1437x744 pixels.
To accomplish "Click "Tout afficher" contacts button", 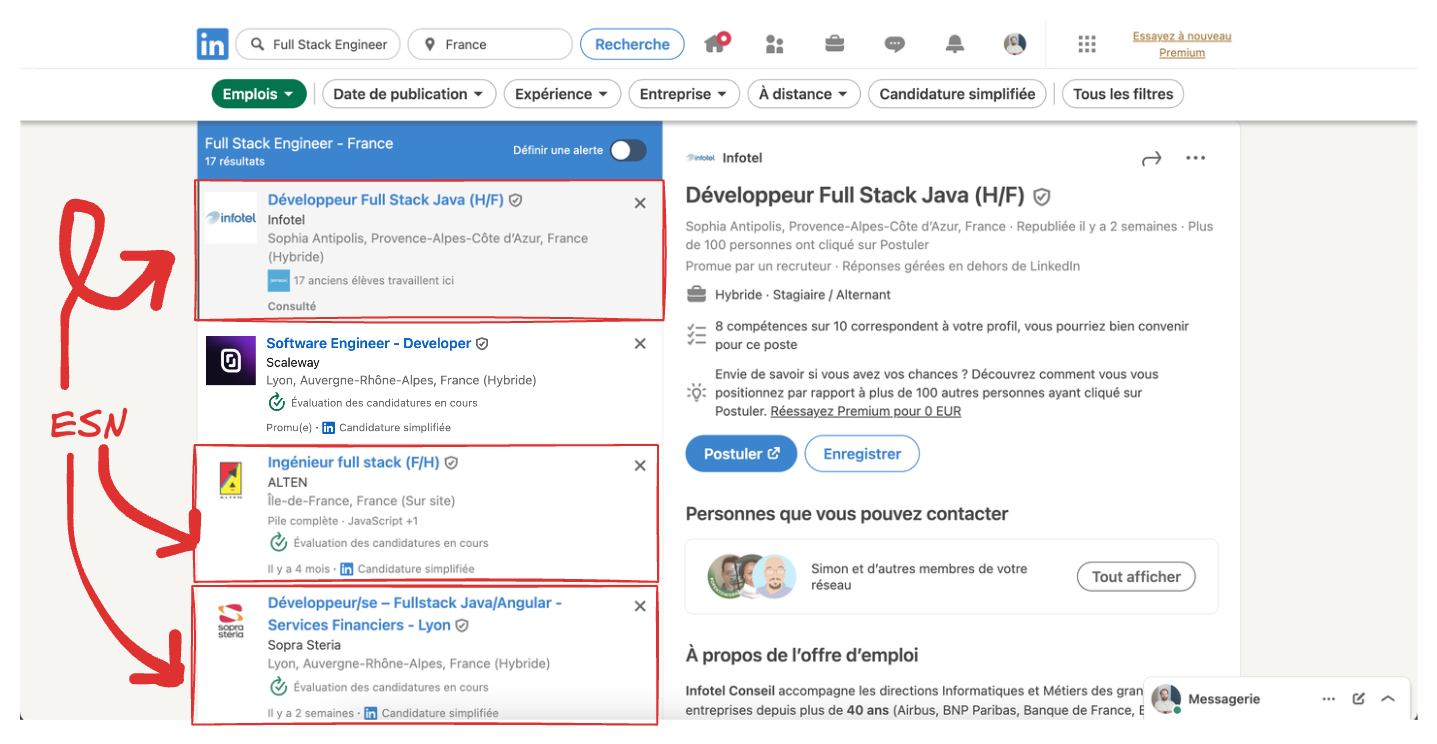I will point(1136,576).
